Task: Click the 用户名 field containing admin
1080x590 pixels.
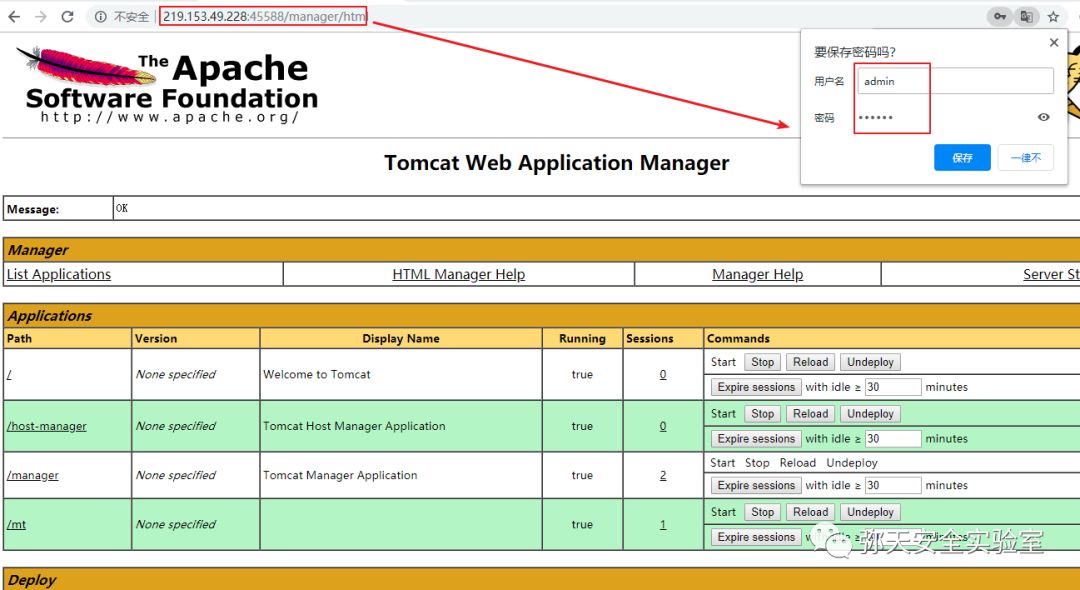Action: (955, 81)
